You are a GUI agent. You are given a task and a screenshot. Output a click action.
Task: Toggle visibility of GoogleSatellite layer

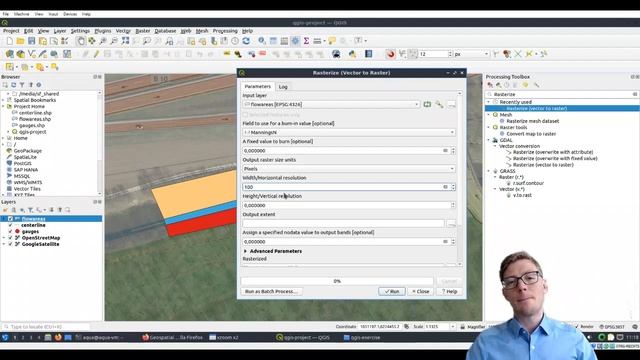point(10,244)
